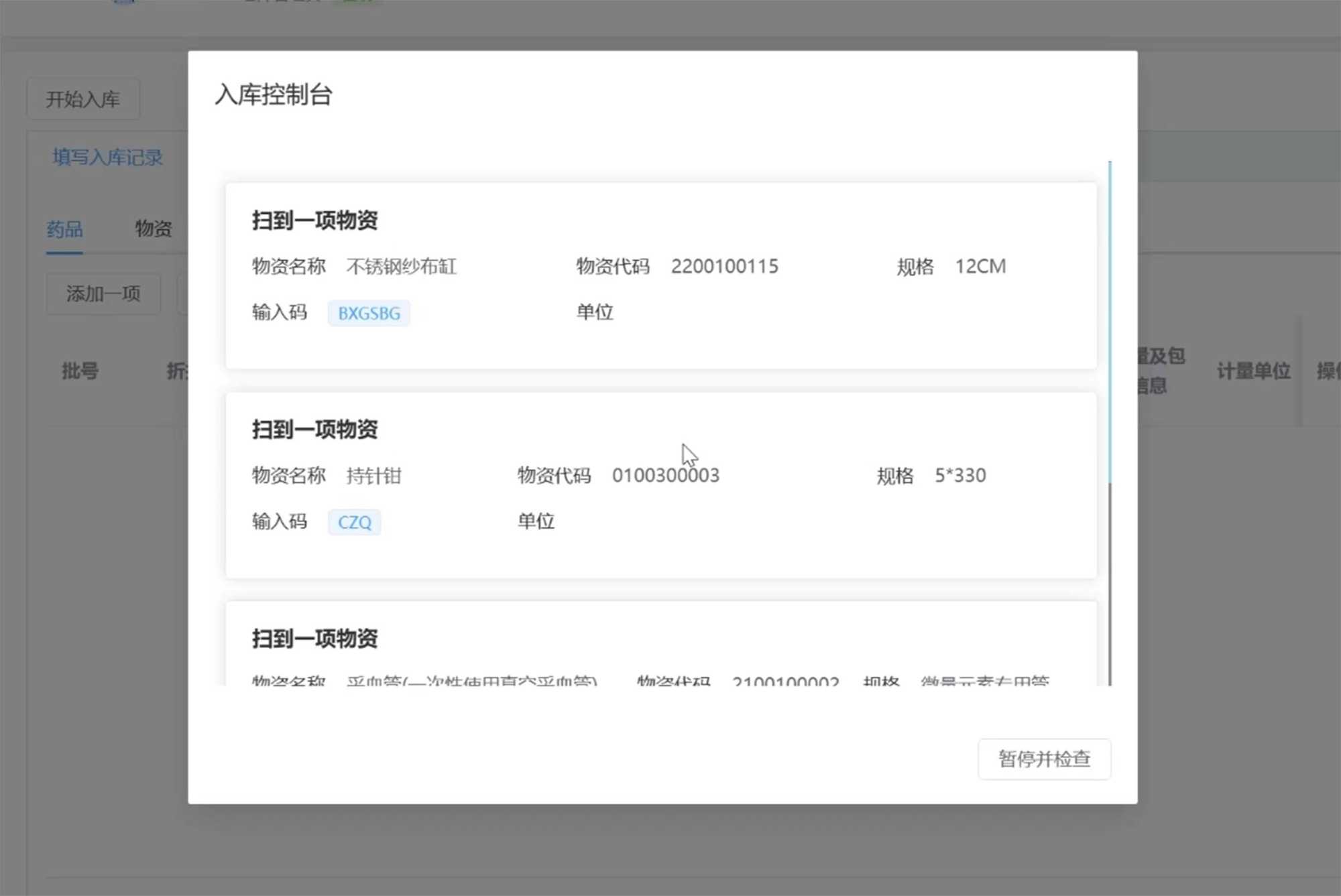Switch to the 药品 tab
Image resolution: width=1341 pixels, height=896 pixels.
point(64,229)
